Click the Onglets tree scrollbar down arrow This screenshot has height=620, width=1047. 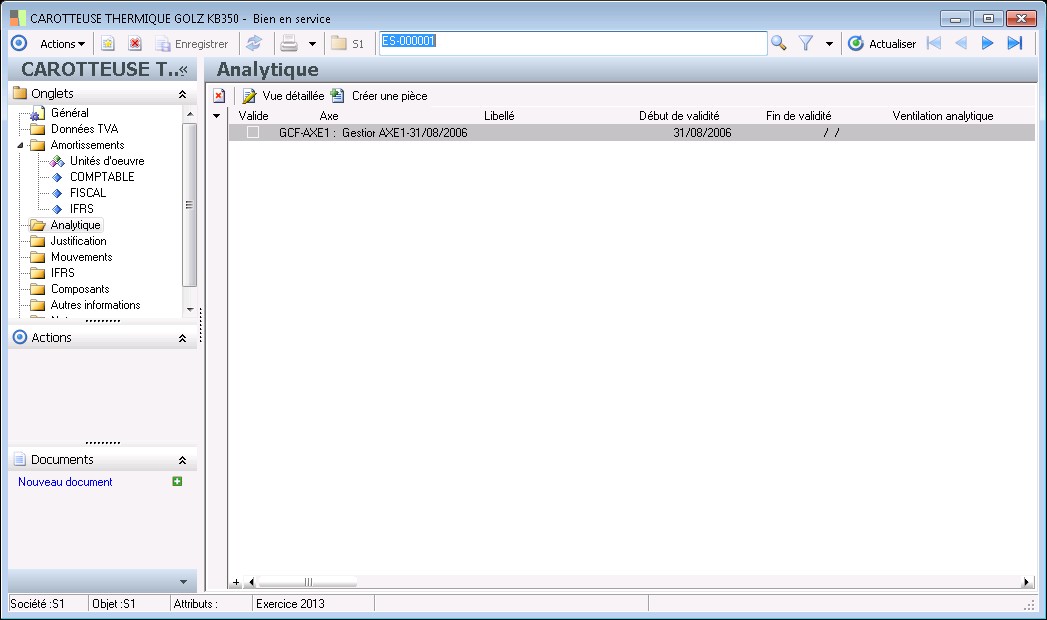pos(190,309)
